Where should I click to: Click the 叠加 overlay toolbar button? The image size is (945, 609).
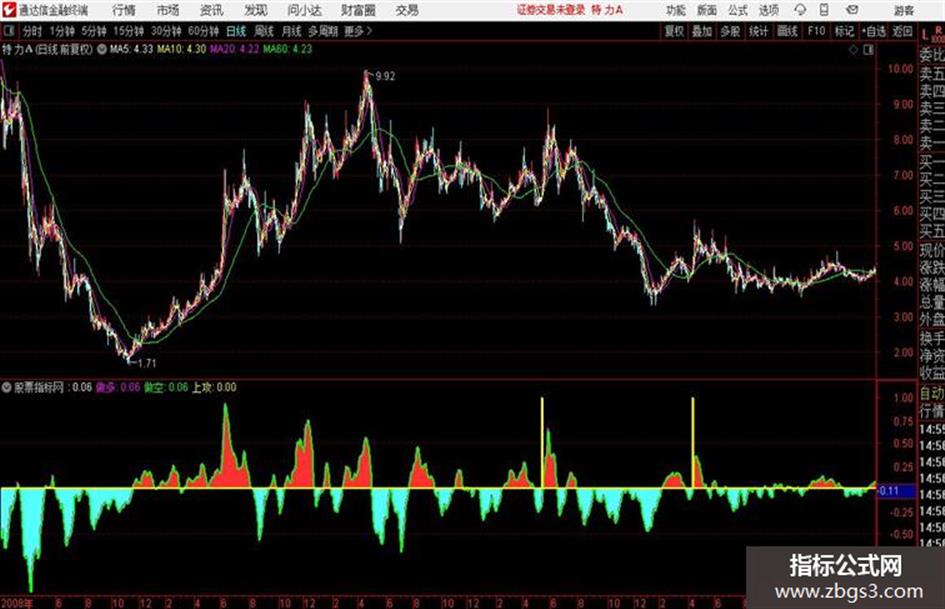pyautogui.click(x=702, y=31)
